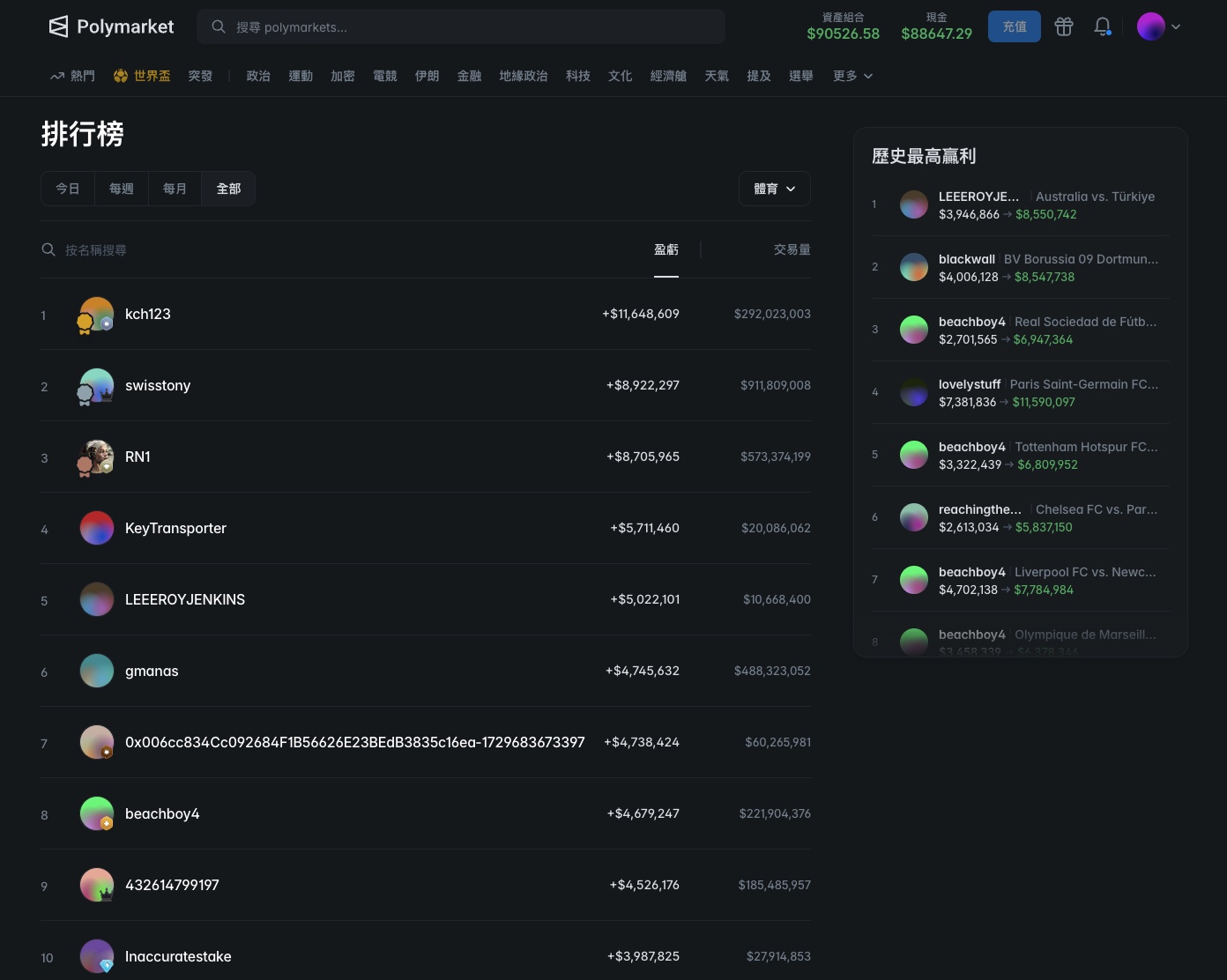Open Inaccuratestake's avatar
Image resolution: width=1227 pixels, height=980 pixels.
pyautogui.click(x=97, y=956)
